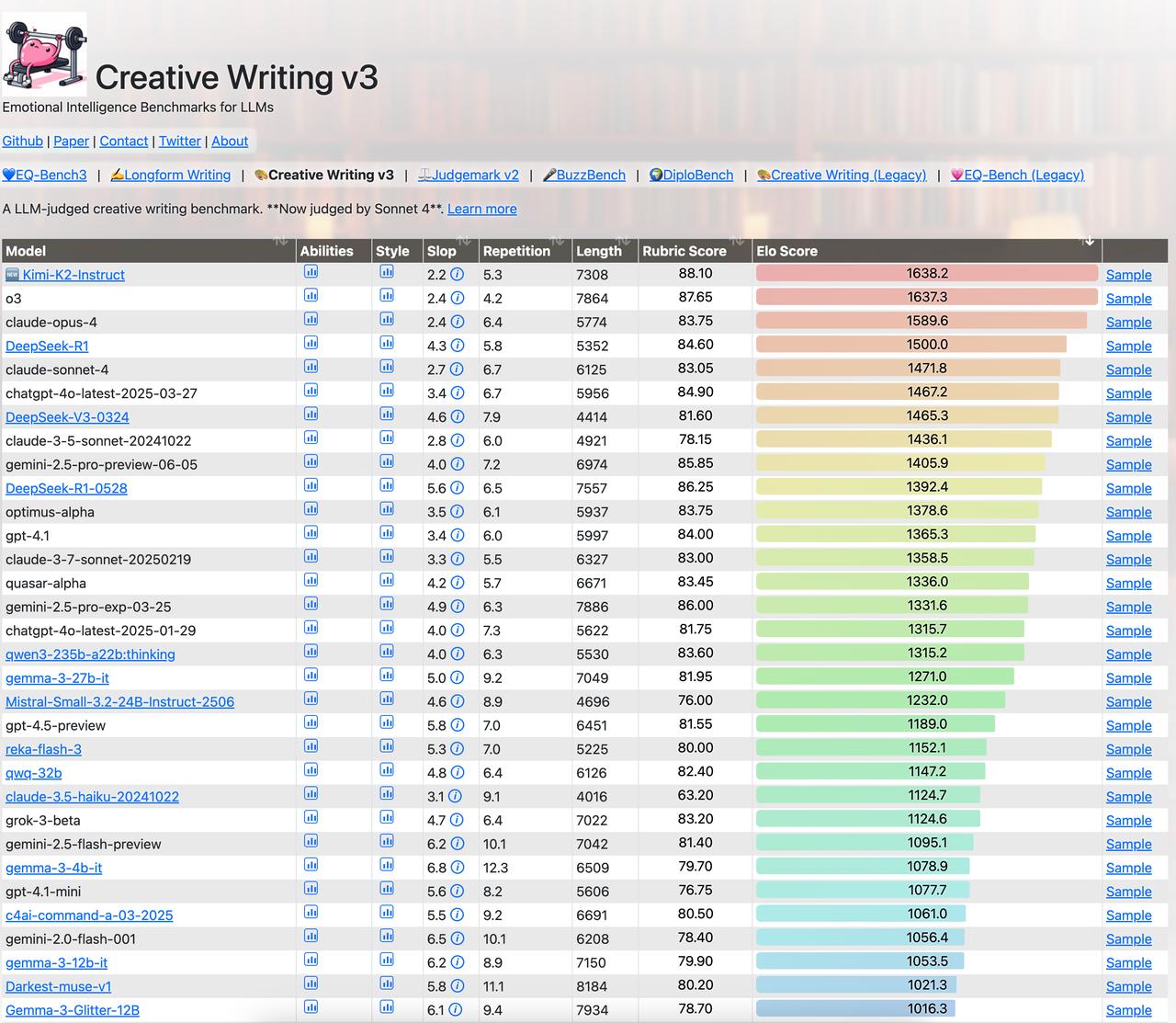The height and width of the screenshot is (1023, 1176).
Task: Open Mistral-Small-3.2-24B-Instruct-2506 model link
Action: (x=119, y=702)
